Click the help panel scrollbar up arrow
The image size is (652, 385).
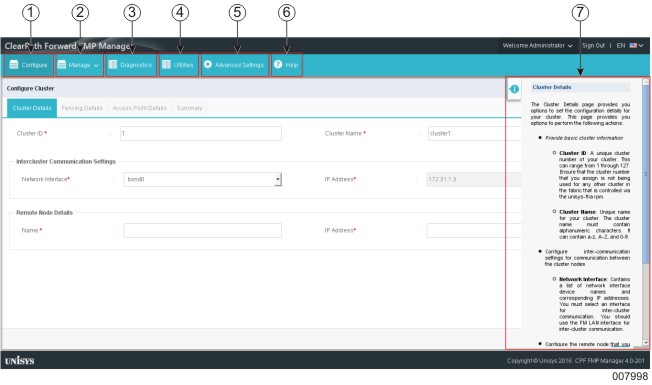(645, 82)
